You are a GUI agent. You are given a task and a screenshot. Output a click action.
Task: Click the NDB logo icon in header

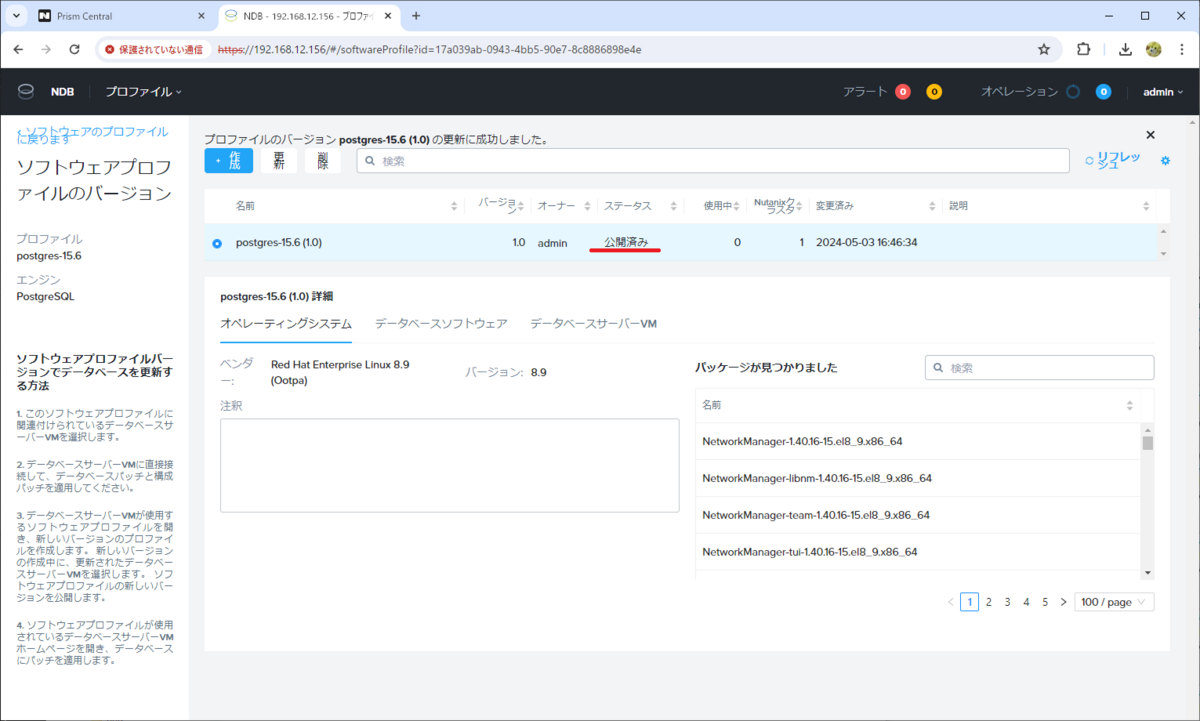[x=25, y=91]
